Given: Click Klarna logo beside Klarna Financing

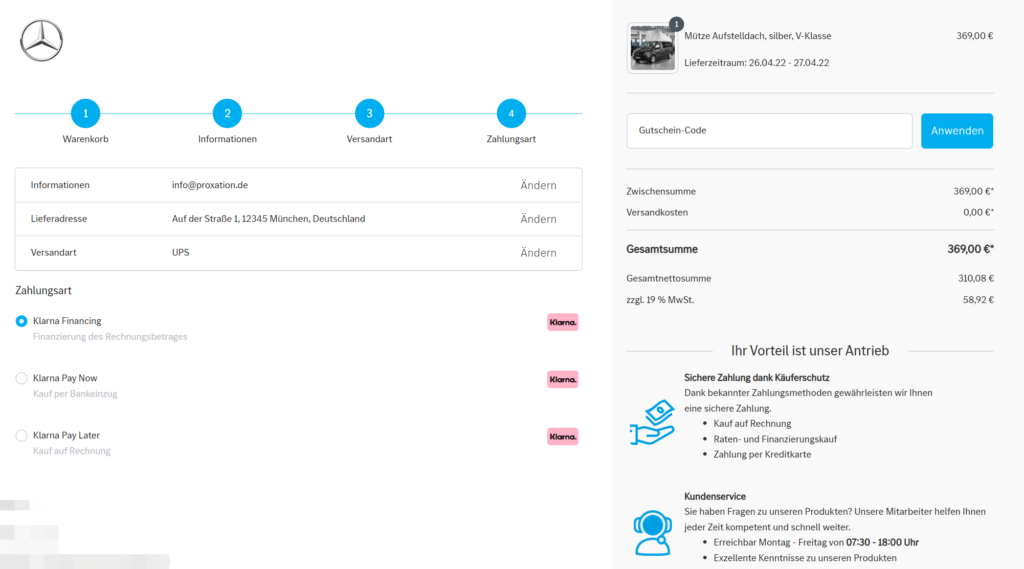Looking at the screenshot, I should [562, 322].
